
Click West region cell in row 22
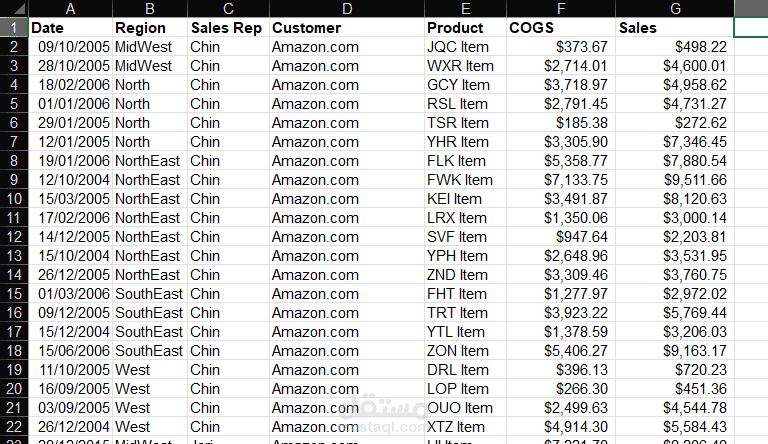coord(150,427)
